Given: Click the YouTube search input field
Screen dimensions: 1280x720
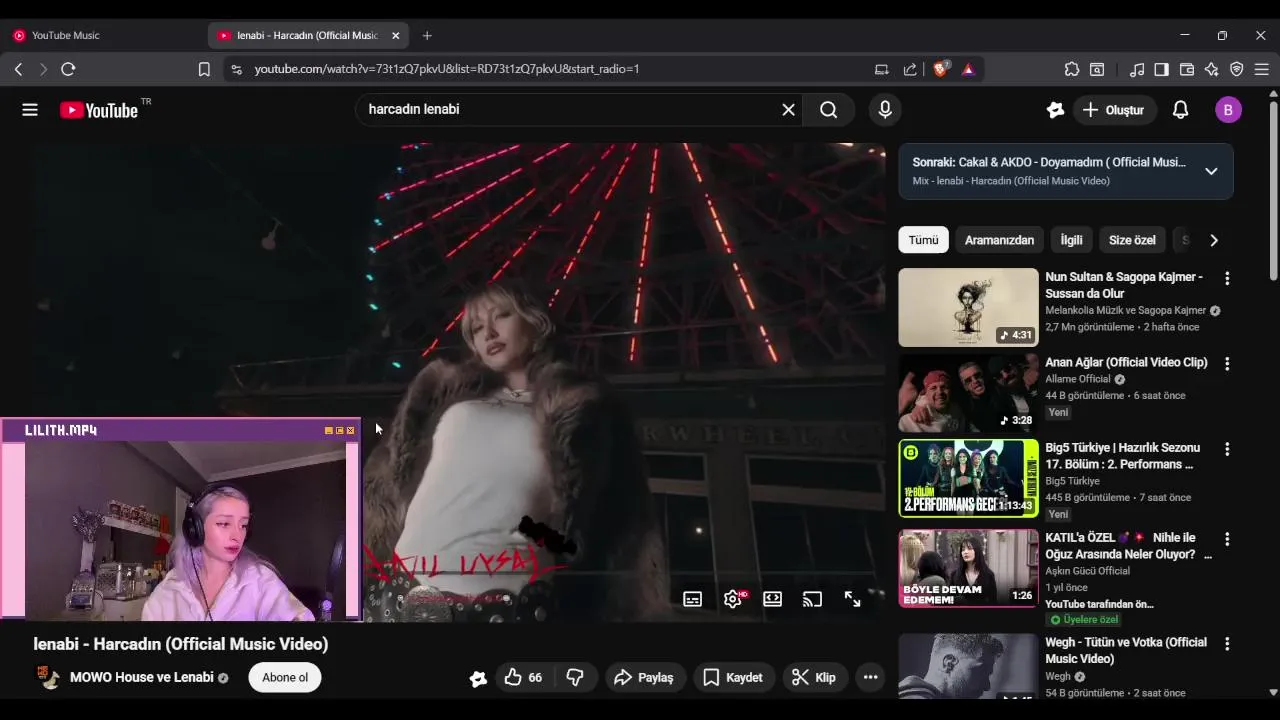Looking at the screenshot, I should coord(570,110).
